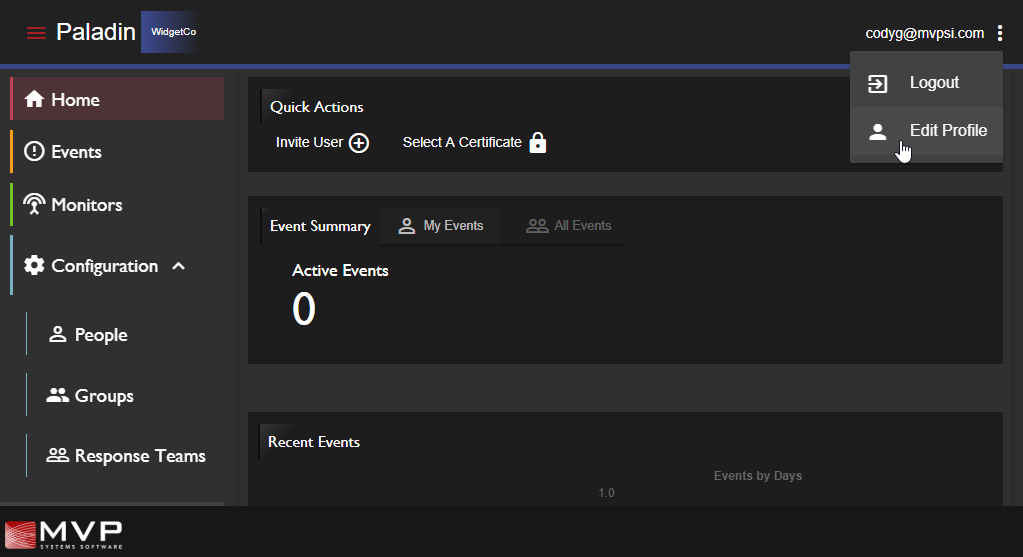Click the Logout exit arrow icon
Screen dimensions: 1023x557
877,84
